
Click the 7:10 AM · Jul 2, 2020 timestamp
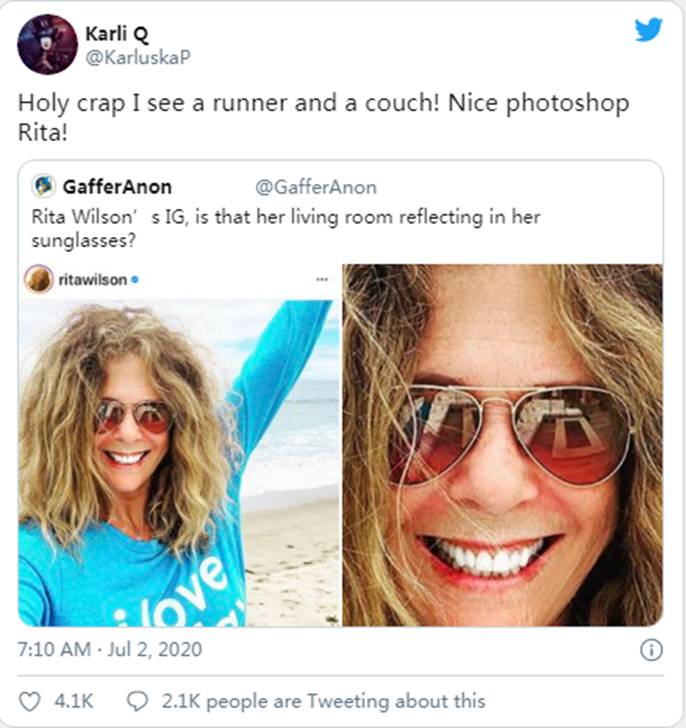(110, 650)
